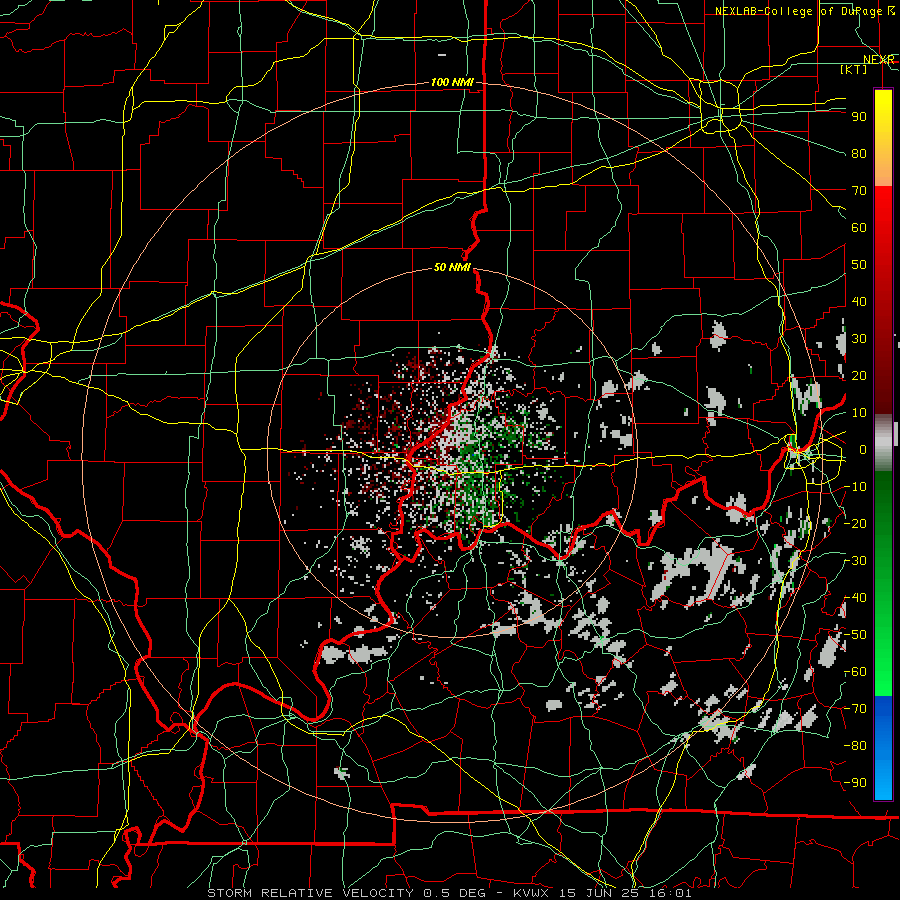Click the gray zero-velocity segment of the color bar

pyautogui.click(x=883, y=443)
